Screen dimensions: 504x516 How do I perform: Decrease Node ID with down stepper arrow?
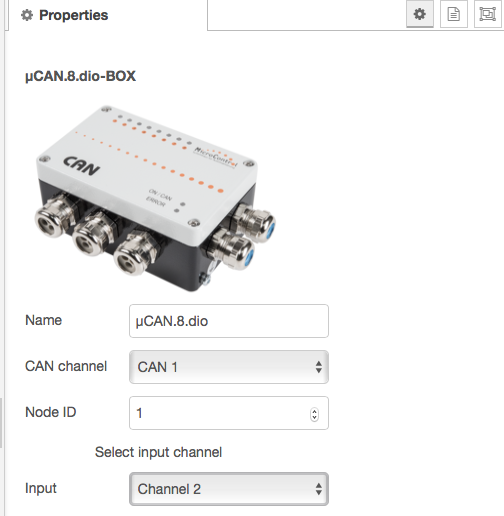(x=314, y=417)
